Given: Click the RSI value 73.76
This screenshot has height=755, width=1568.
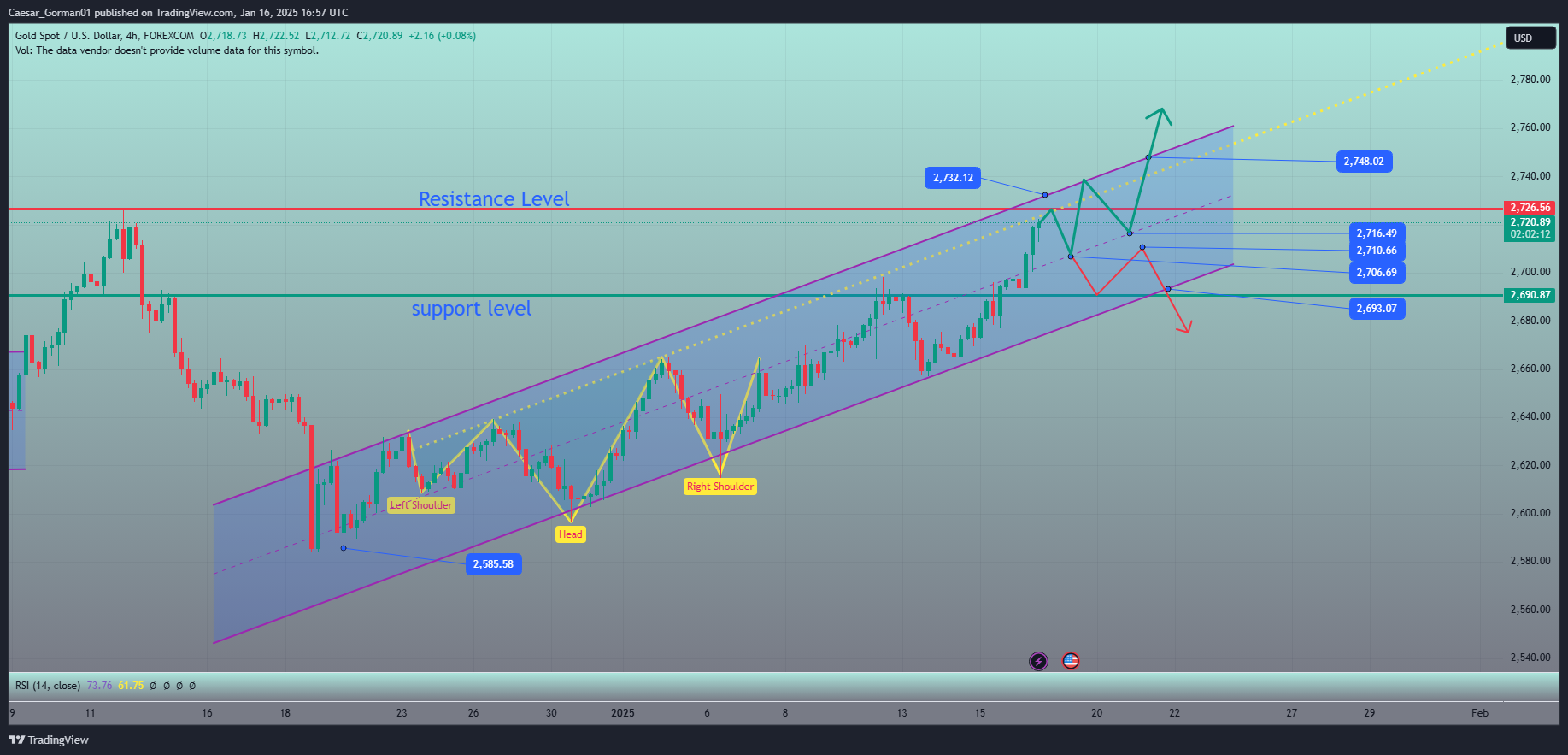Looking at the screenshot, I should tap(99, 686).
